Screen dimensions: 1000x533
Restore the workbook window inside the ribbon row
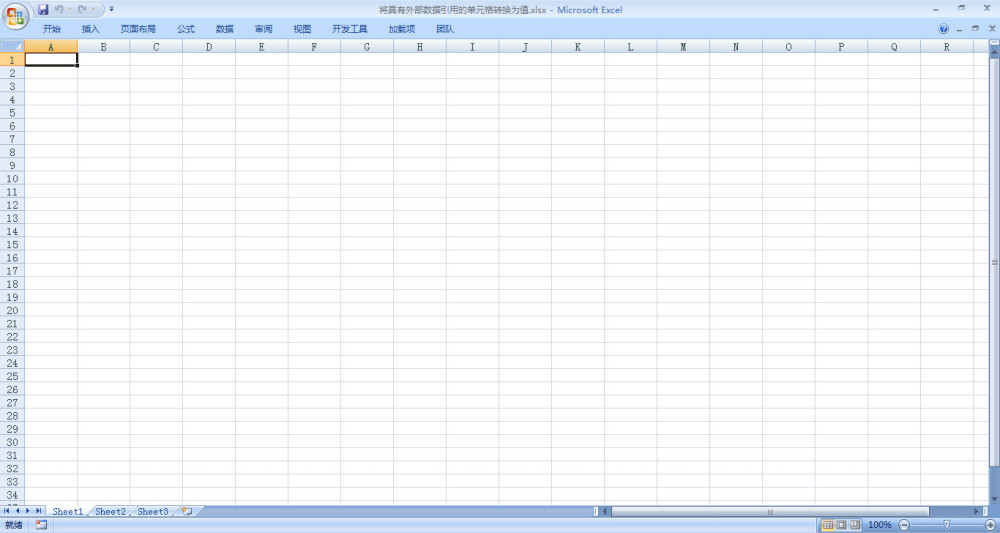pyautogui.click(x=975, y=29)
